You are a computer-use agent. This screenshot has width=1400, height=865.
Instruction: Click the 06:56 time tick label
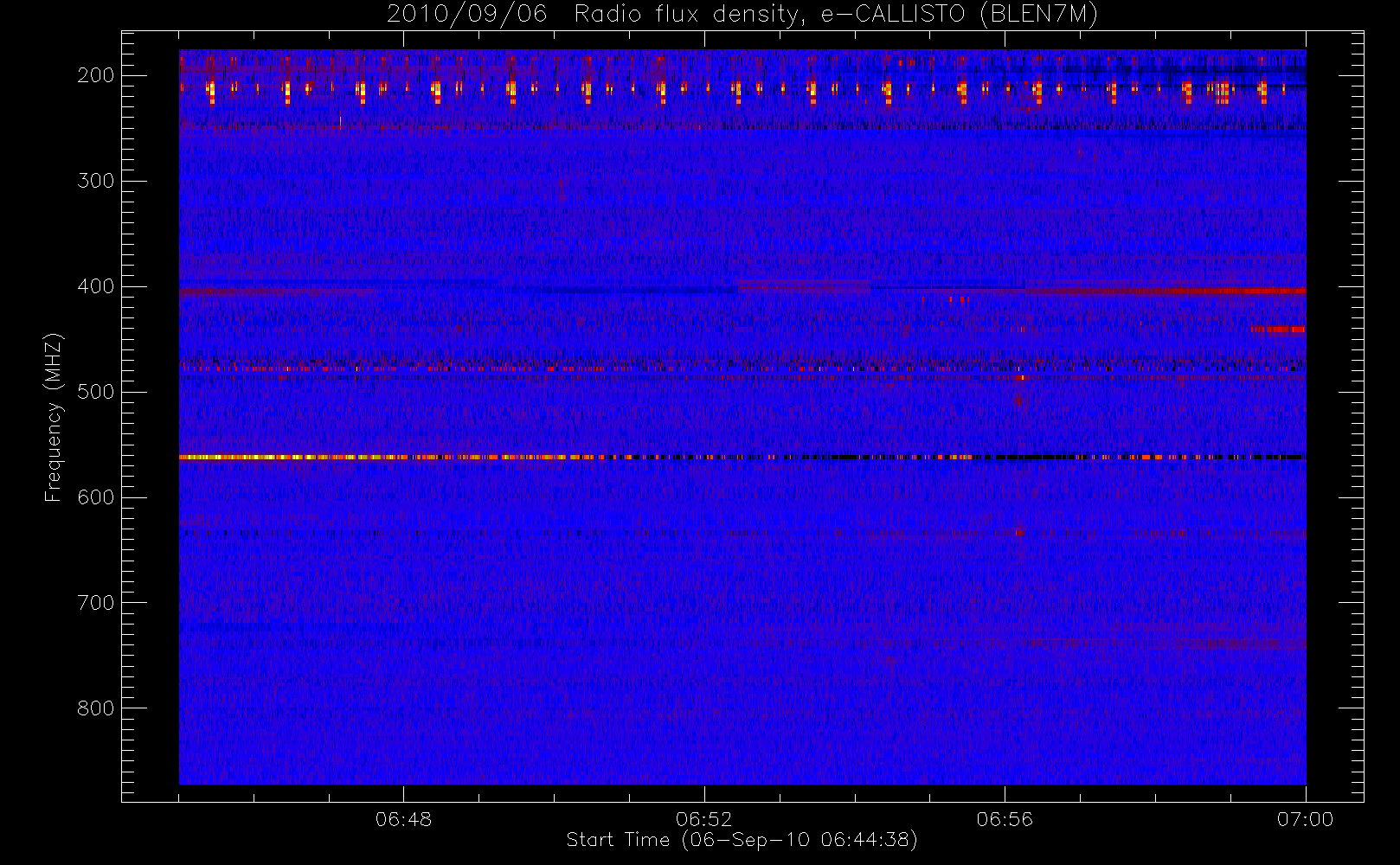1005,819
